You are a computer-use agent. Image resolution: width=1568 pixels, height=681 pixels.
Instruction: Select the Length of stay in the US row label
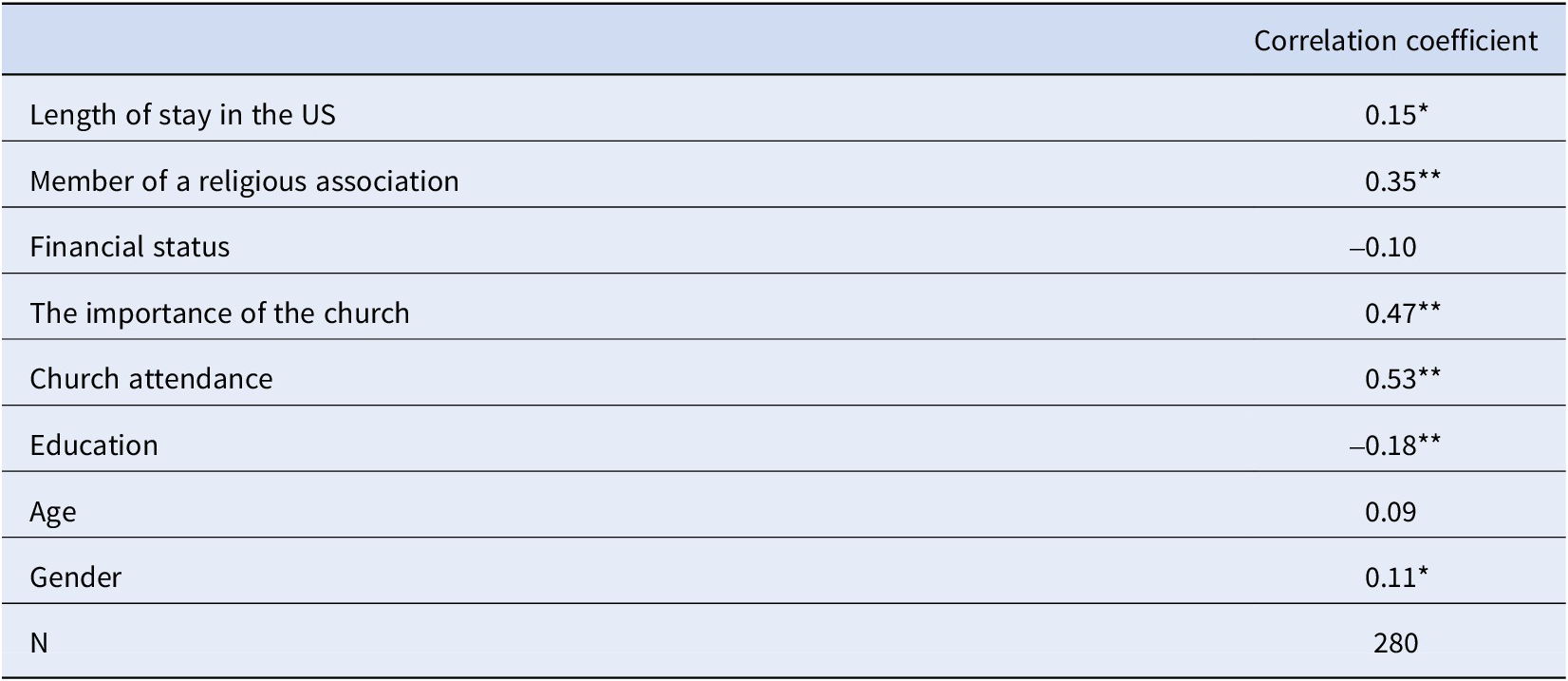(182, 115)
